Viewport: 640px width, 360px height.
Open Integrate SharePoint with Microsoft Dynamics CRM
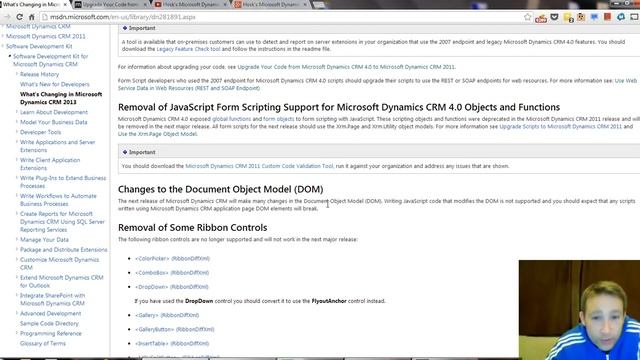52,299
